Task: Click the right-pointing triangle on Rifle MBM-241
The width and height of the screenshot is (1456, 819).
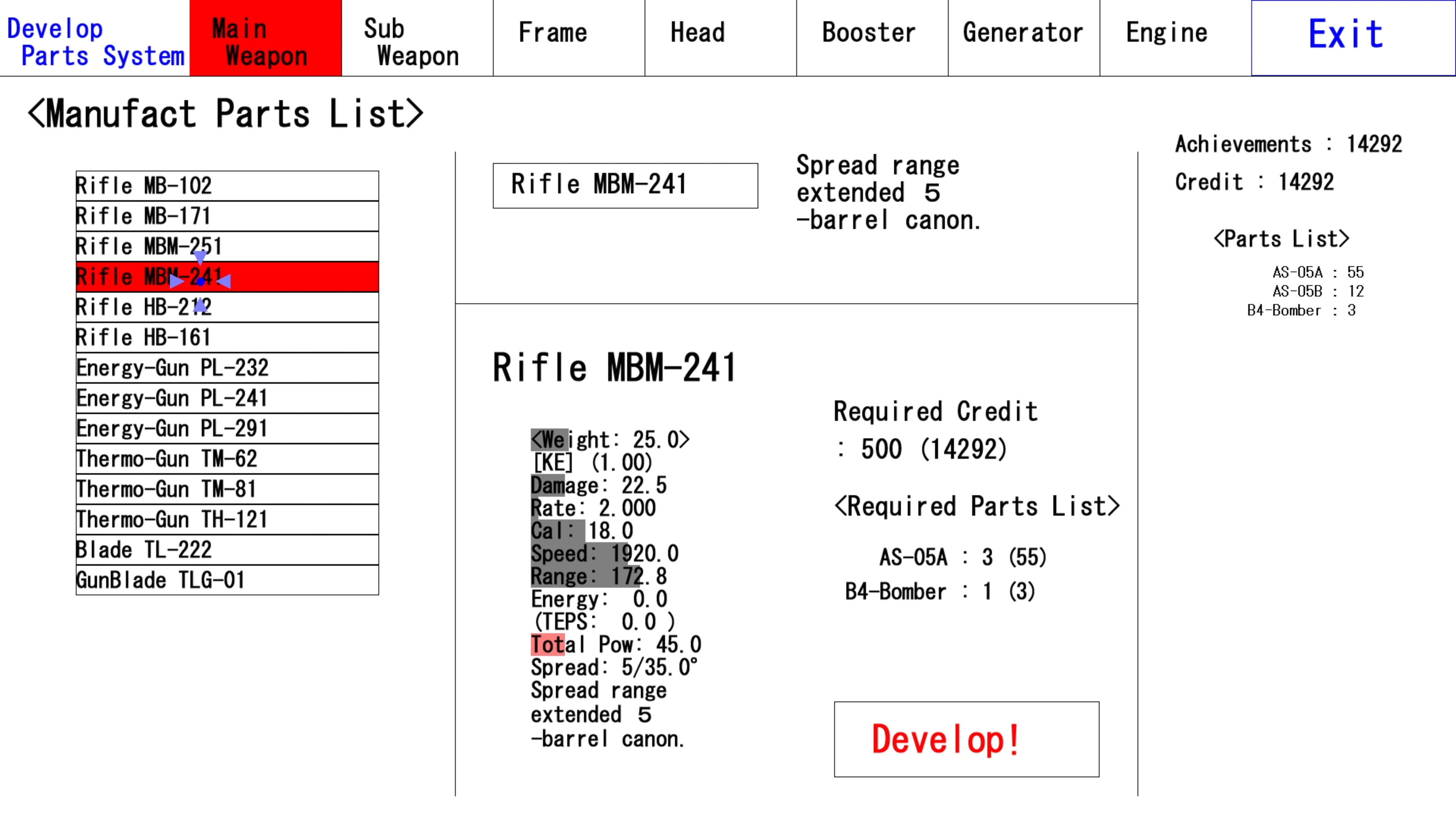Action: point(177,281)
